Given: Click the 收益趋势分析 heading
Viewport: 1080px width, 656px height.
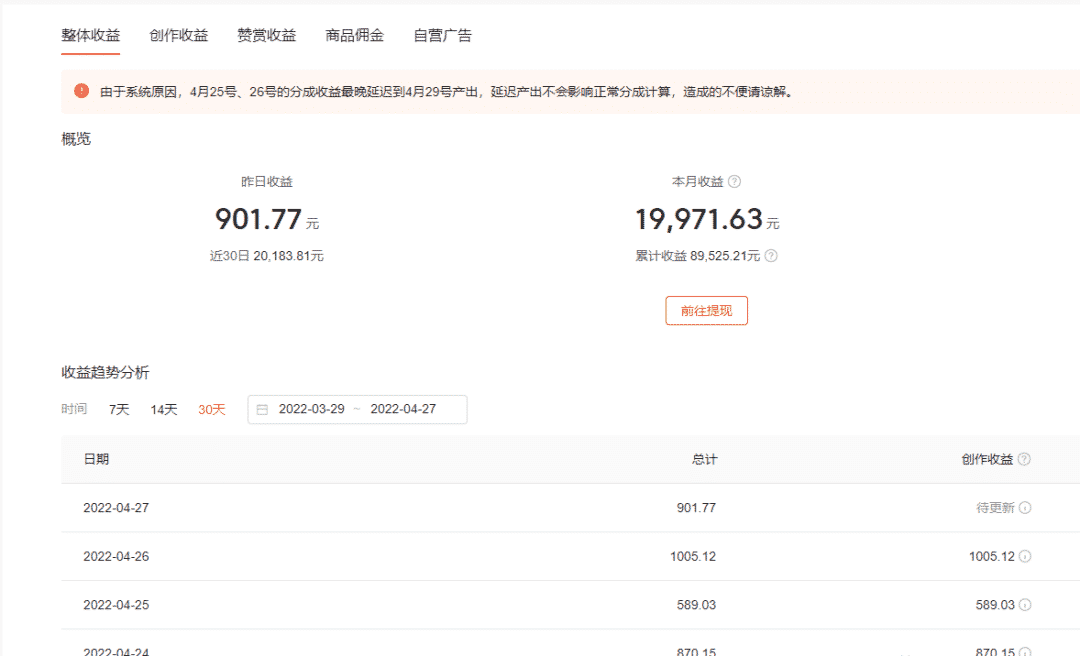Looking at the screenshot, I should (105, 373).
